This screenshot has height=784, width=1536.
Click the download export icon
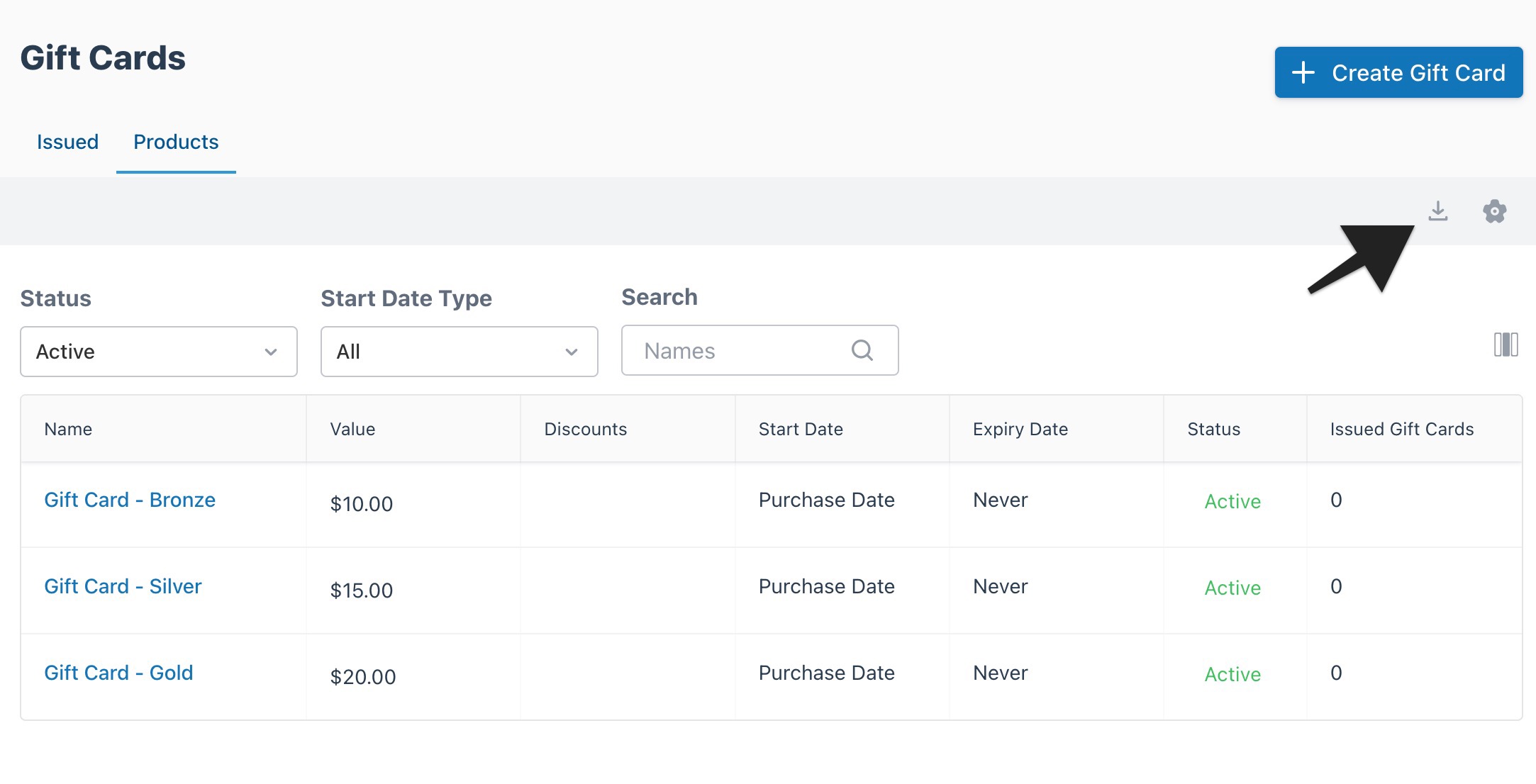click(x=1437, y=211)
